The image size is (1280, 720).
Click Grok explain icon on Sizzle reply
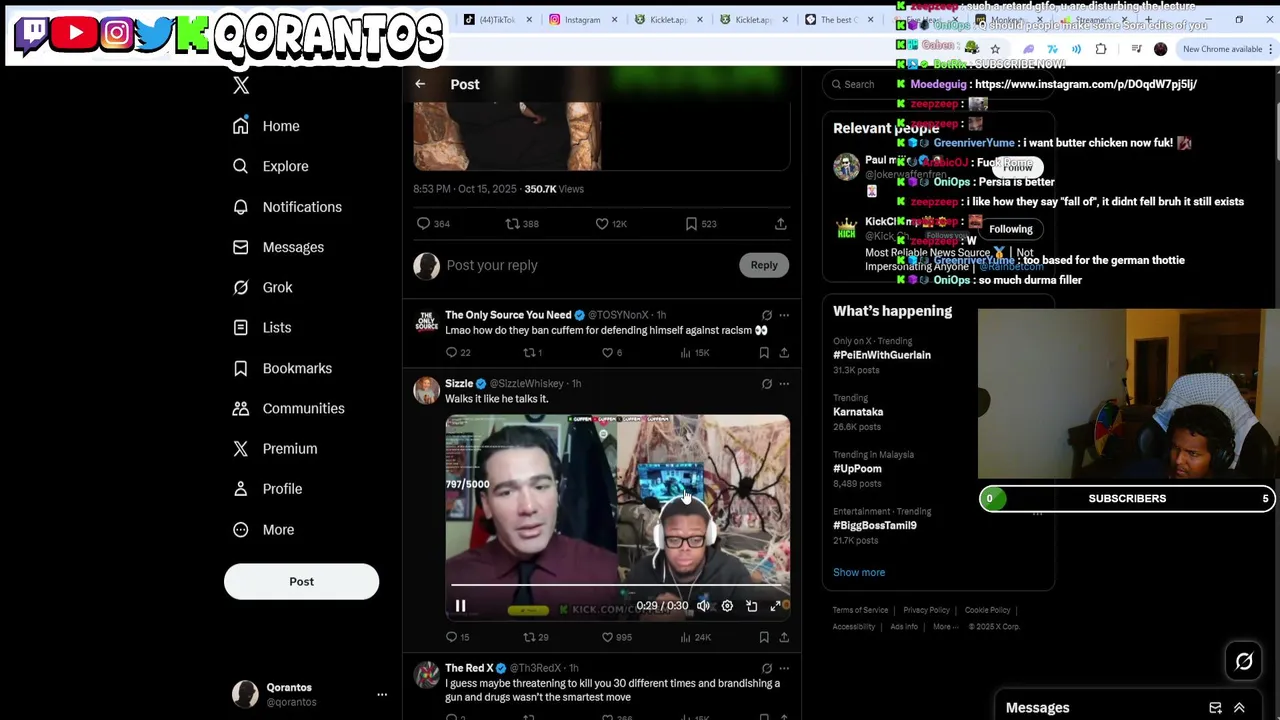[x=767, y=383]
